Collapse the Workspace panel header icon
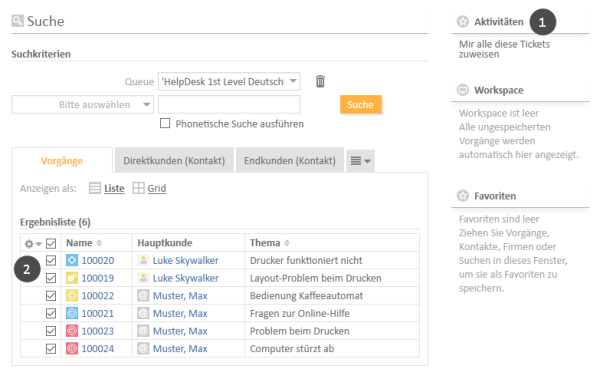The width and height of the screenshot is (600, 379). click(463, 90)
